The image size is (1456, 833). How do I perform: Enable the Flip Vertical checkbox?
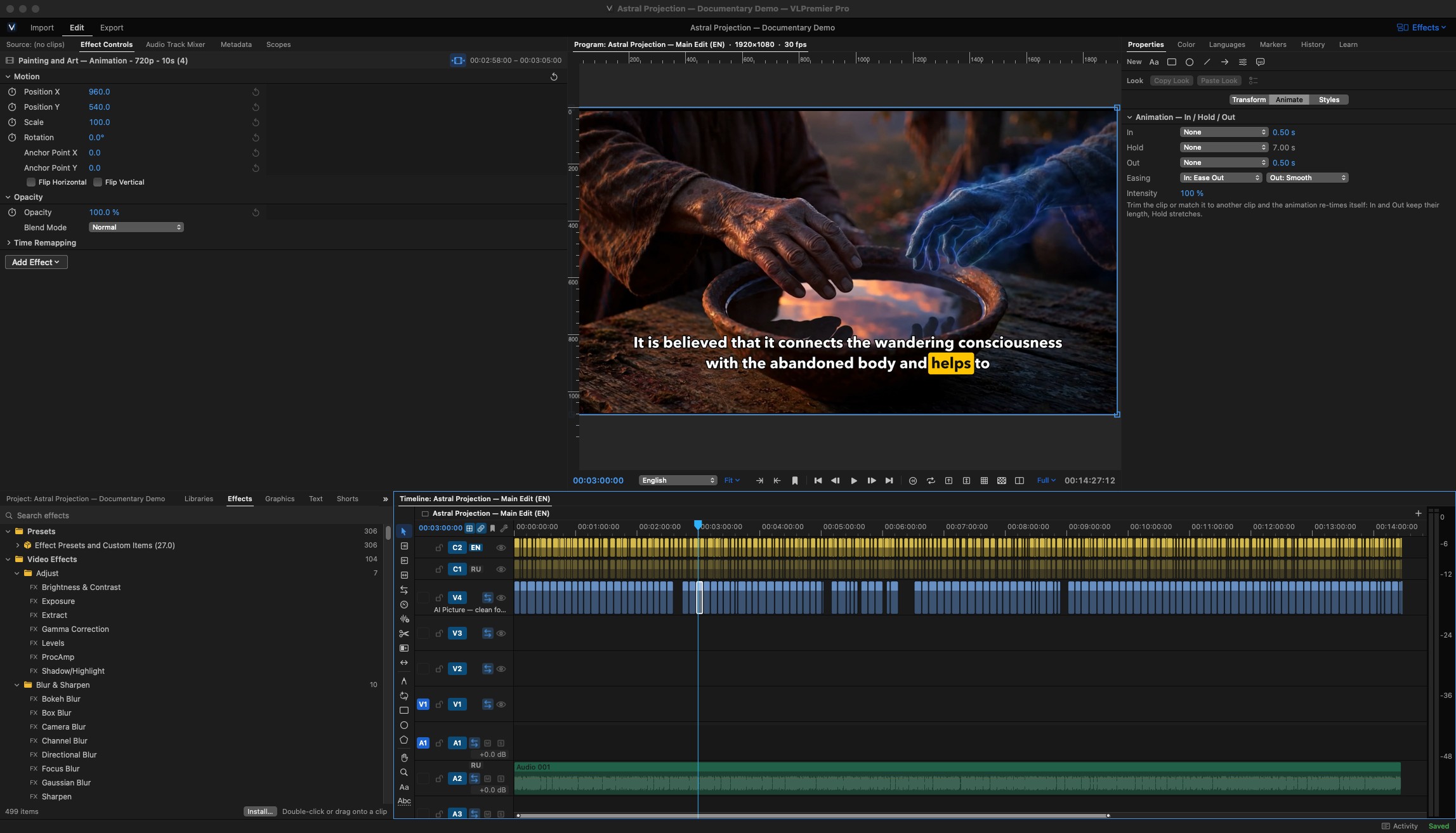pos(98,182)
